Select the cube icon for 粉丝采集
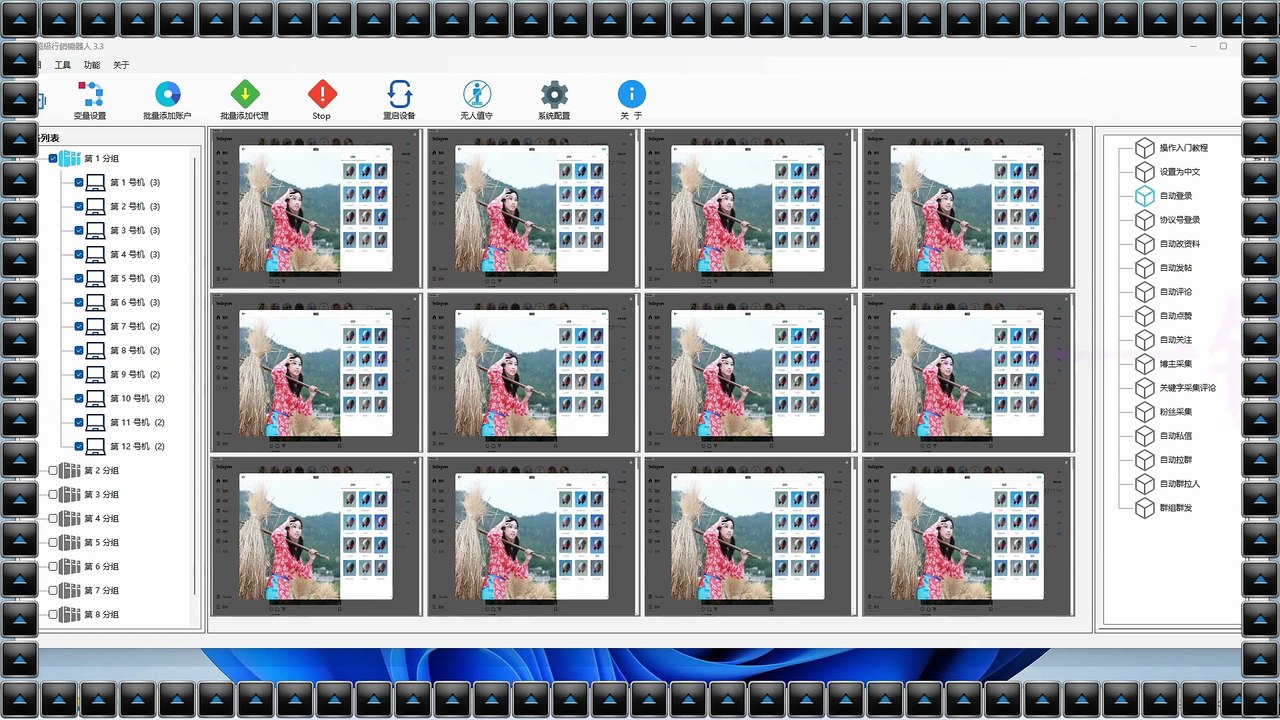The image size is (1280, 720). [1144, 412]
